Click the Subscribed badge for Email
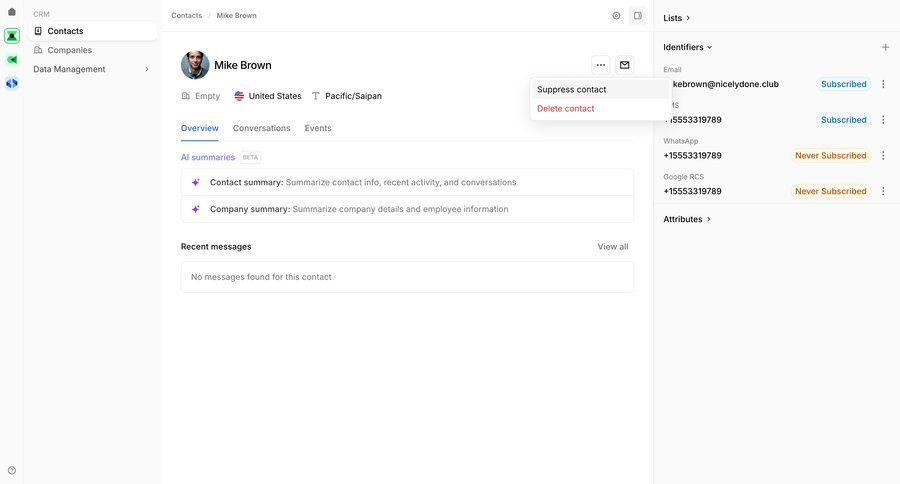The width and height of the screenshot is (900, 484). (x=844, y=84)
